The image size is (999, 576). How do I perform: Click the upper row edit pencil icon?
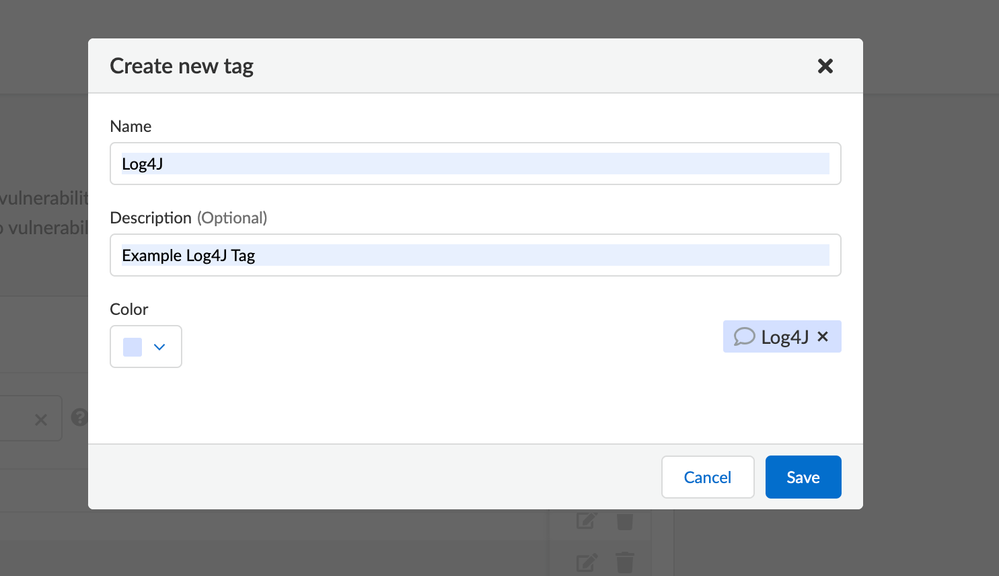(586, 521)
